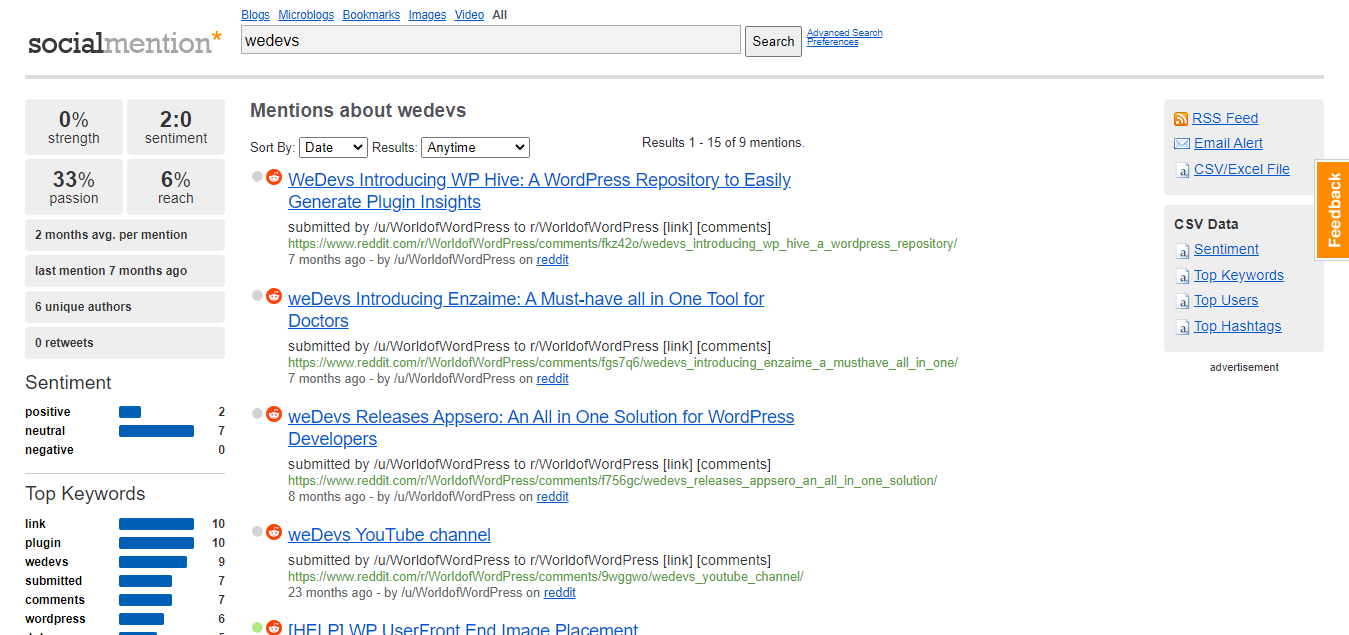Click the search box containing wedevs
The image size is (1349, 635).
click(x=491, y=41)
